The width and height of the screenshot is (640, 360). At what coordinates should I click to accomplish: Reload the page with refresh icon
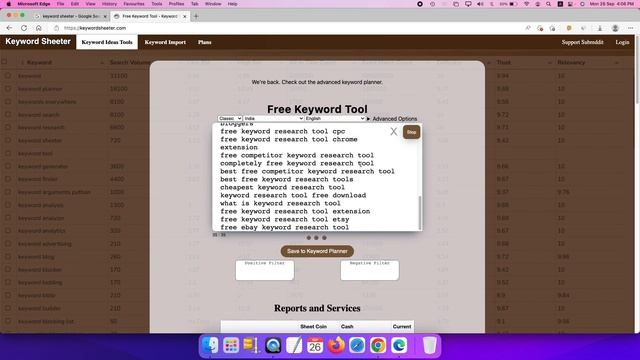click(x=24, y=28)
